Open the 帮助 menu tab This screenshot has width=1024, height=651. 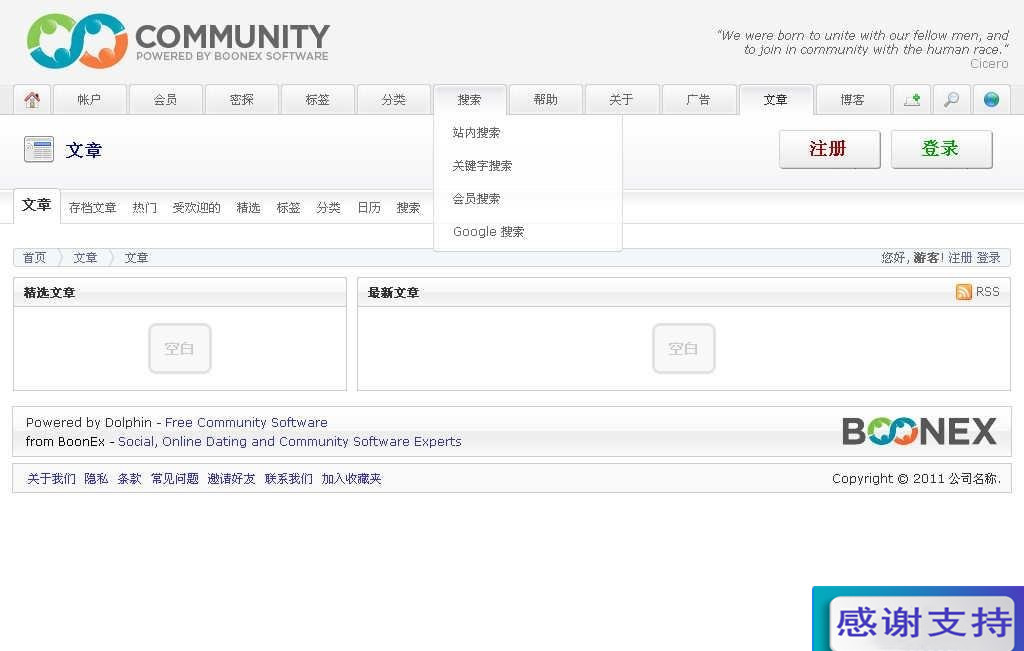click(x=545, y=100)
